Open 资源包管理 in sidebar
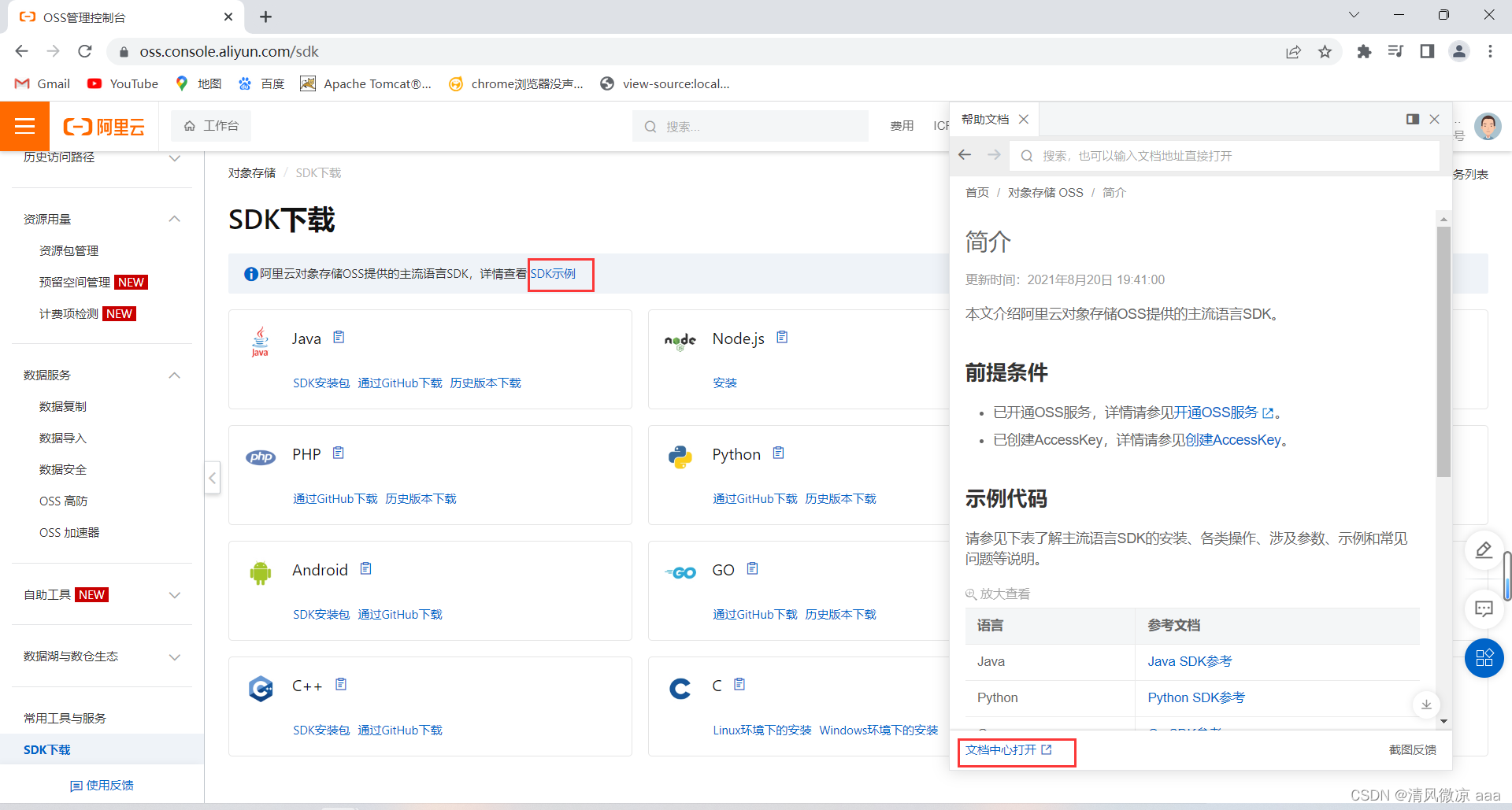The image size is (1512, 810). point(69,251)
